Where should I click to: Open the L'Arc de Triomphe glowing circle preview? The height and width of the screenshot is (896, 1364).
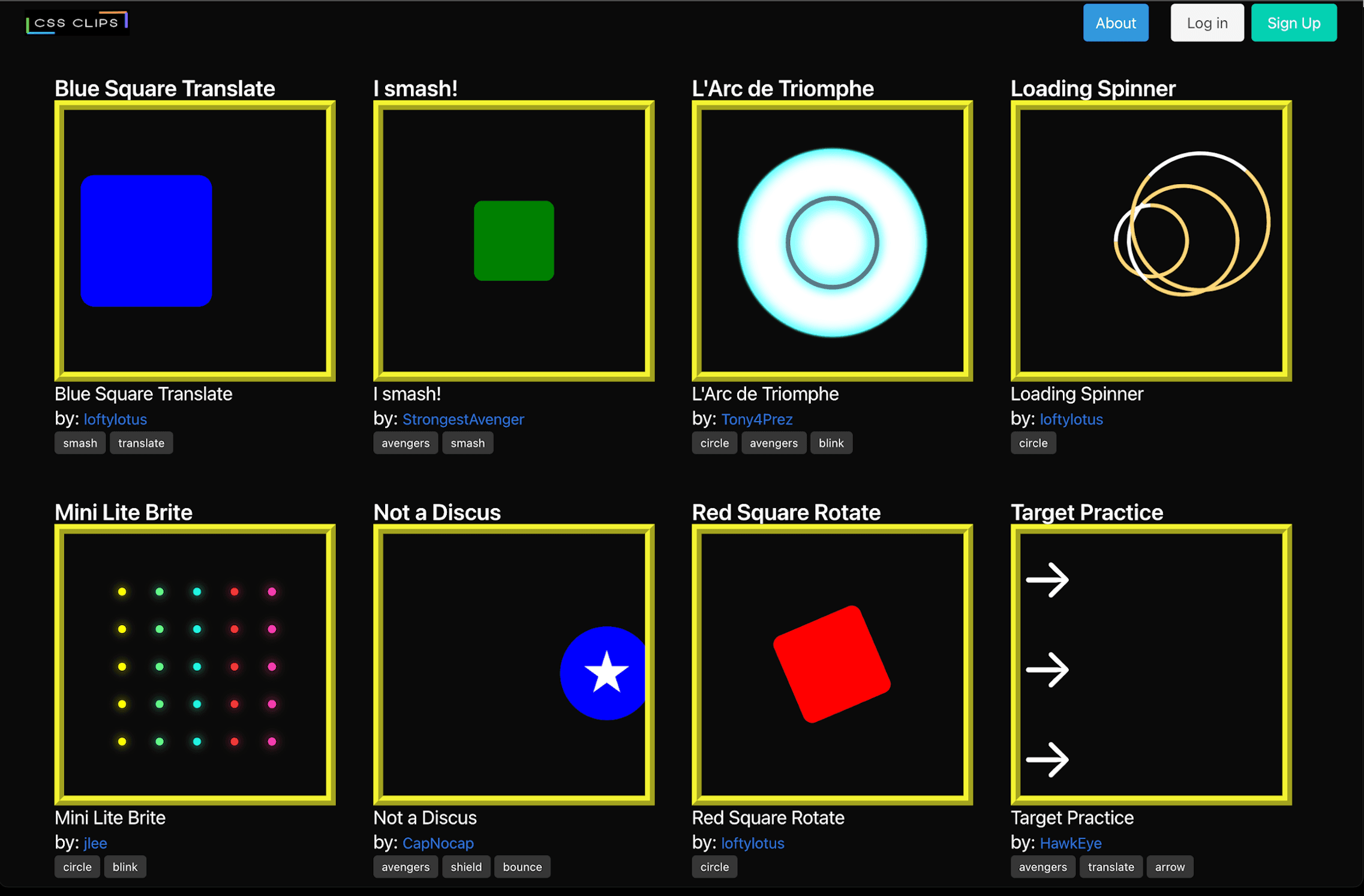coord(832,240)
